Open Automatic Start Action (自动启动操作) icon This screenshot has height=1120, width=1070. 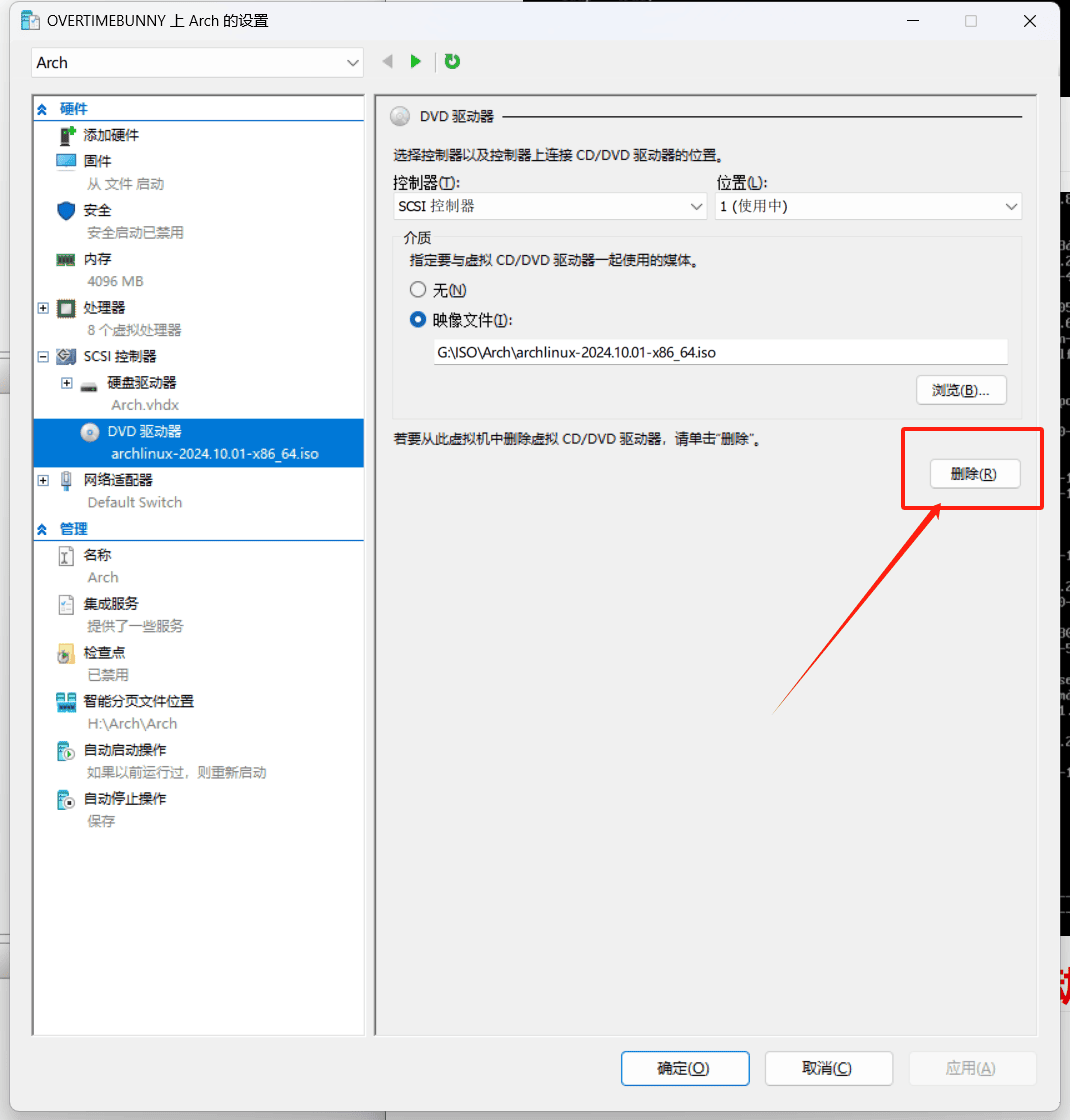66,750
